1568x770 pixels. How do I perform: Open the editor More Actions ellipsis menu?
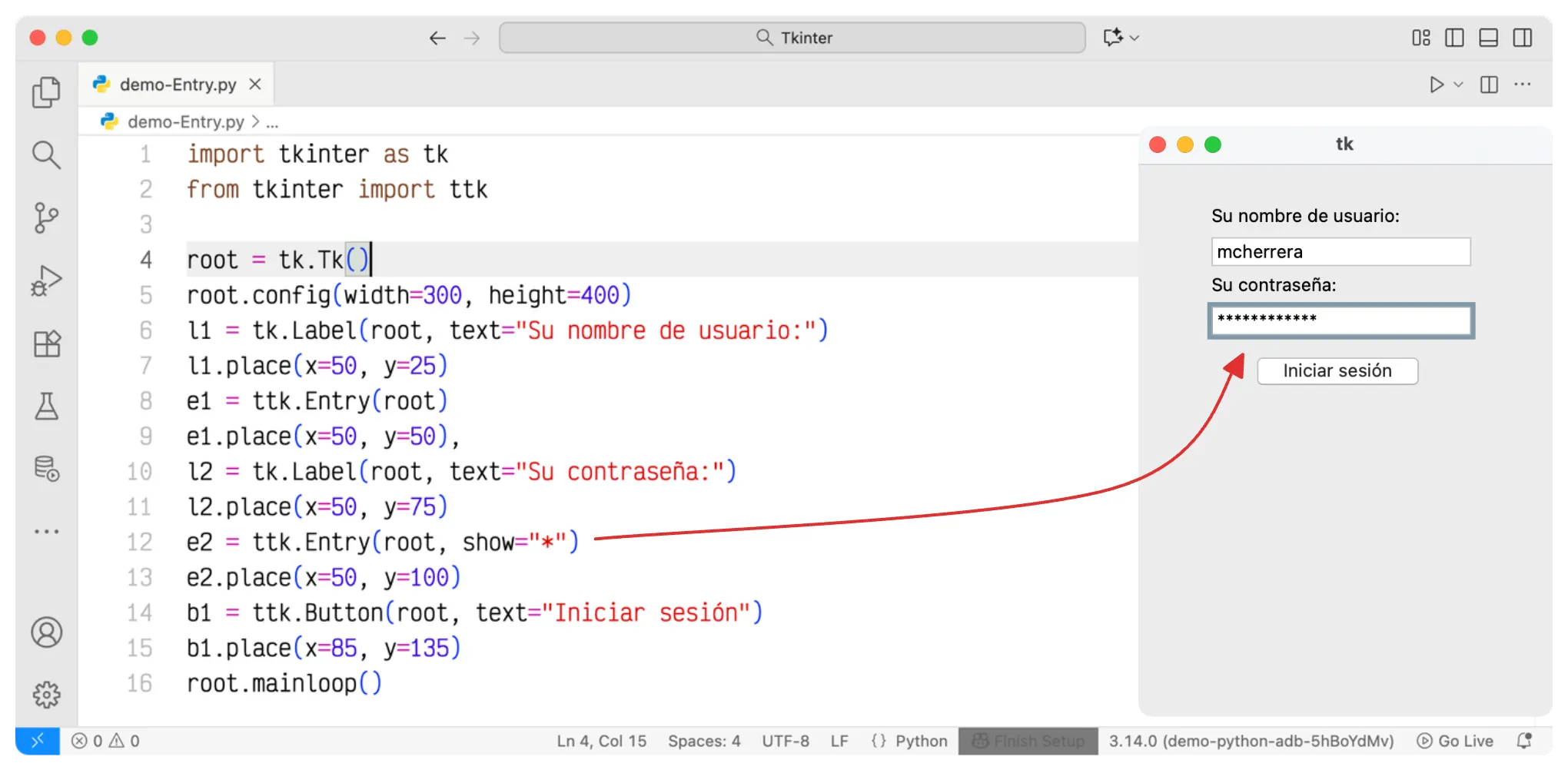tap(1522, 85)
